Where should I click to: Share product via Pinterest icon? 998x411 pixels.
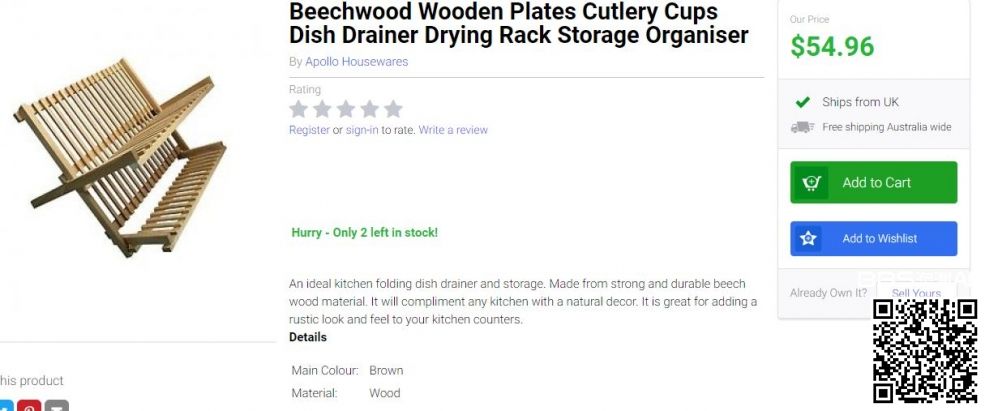(29, 406)
